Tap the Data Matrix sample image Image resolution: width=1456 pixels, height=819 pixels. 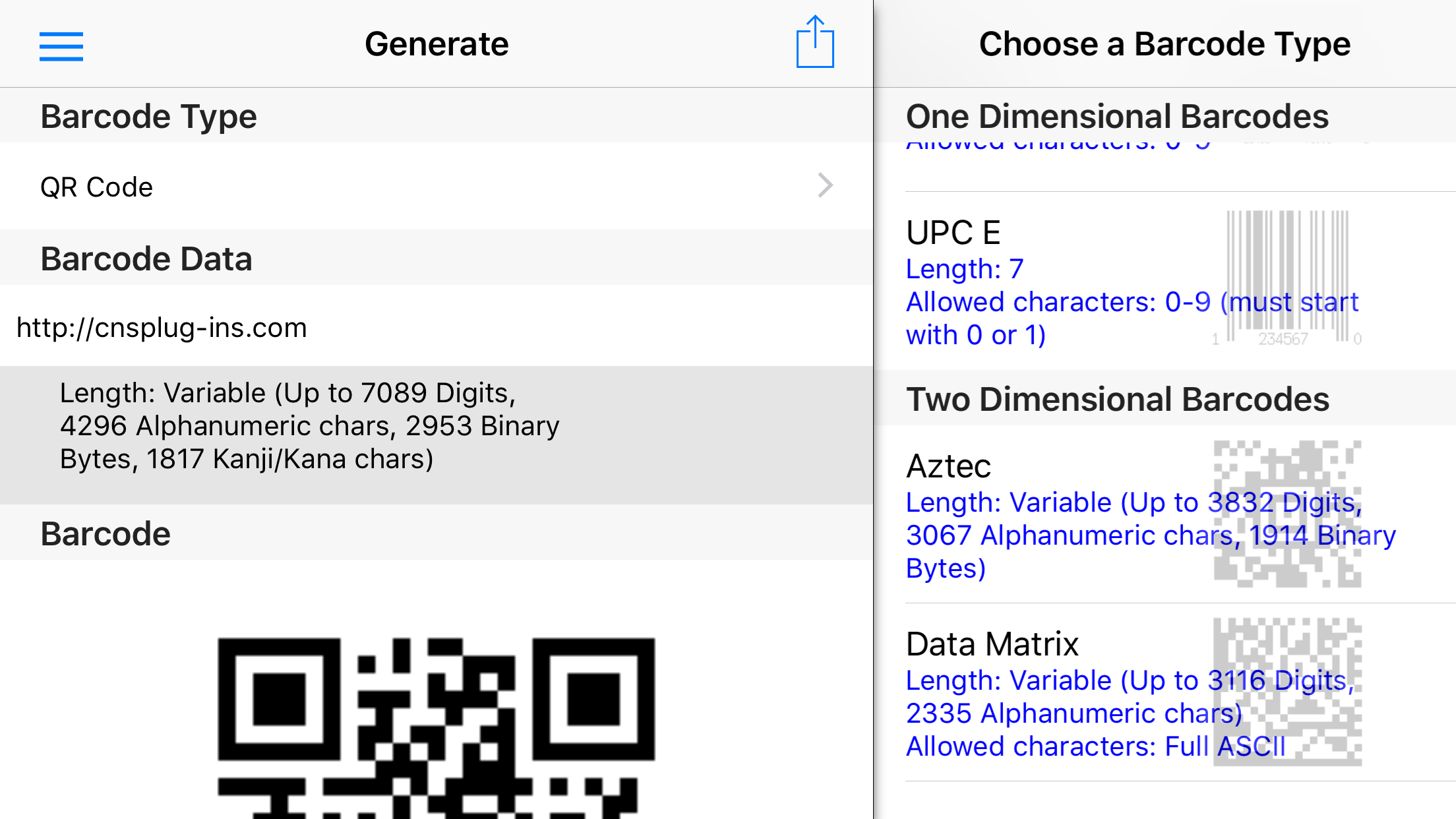(x=1287, y=692)
